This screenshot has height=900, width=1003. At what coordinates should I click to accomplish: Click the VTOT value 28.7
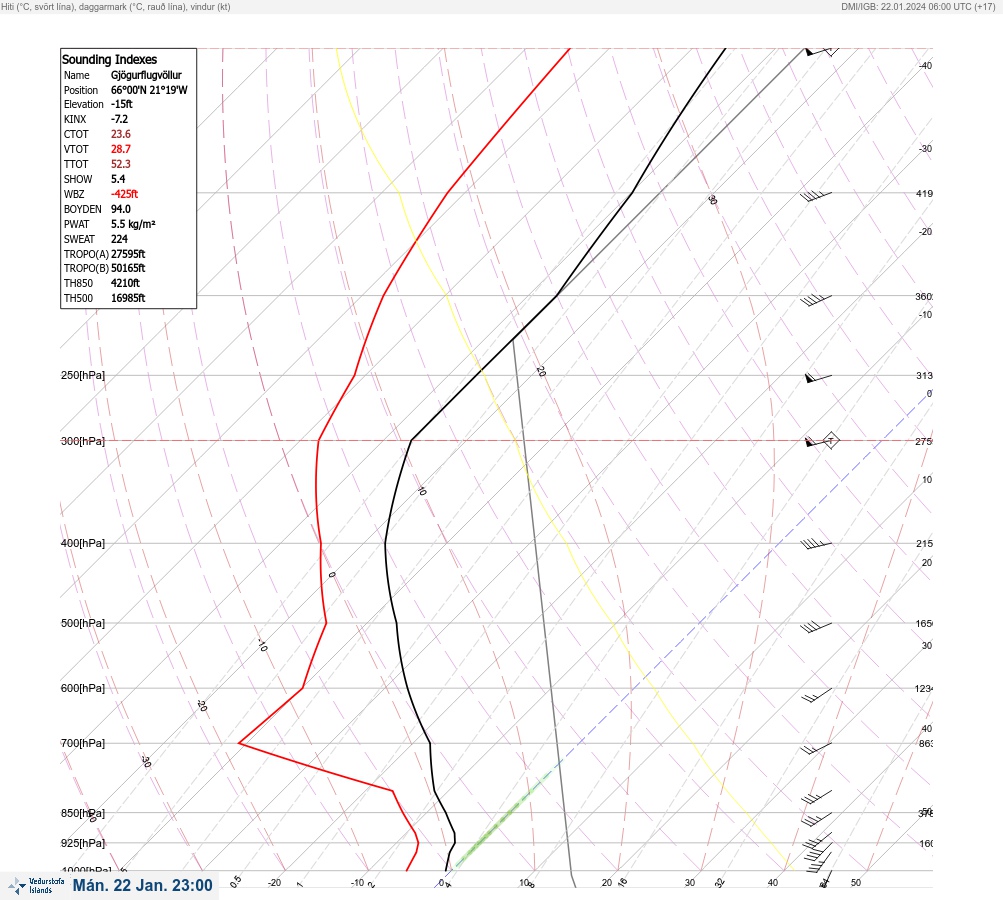point(121,149)
